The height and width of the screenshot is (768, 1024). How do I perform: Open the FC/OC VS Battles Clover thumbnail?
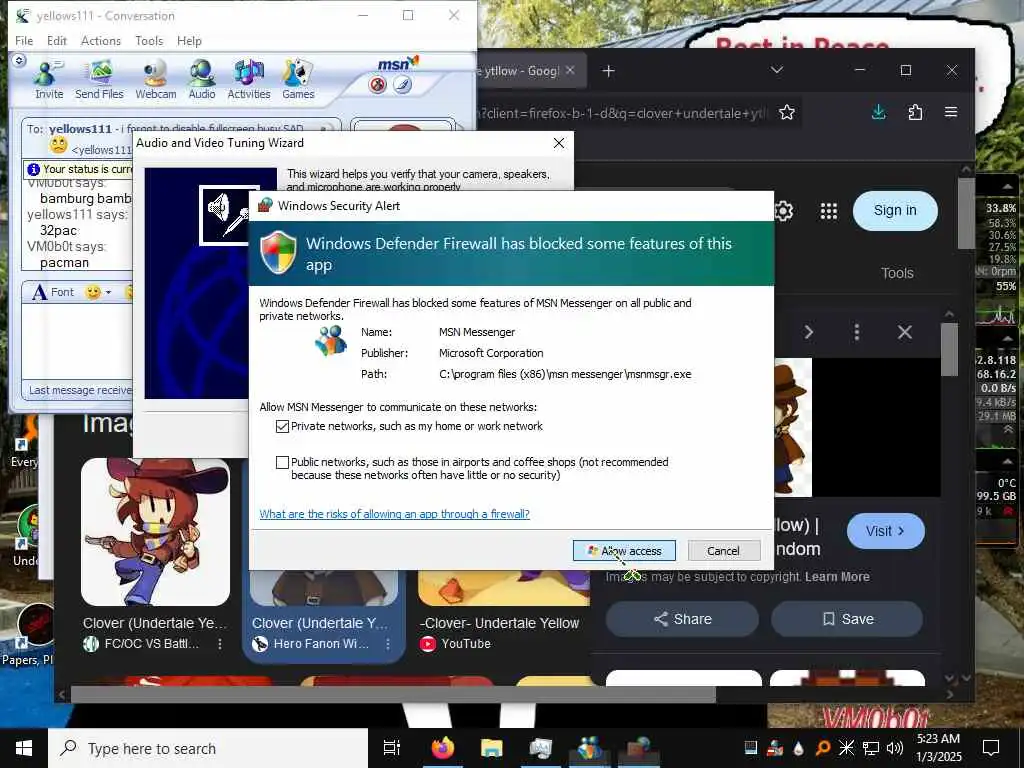[x=155, y=532]
